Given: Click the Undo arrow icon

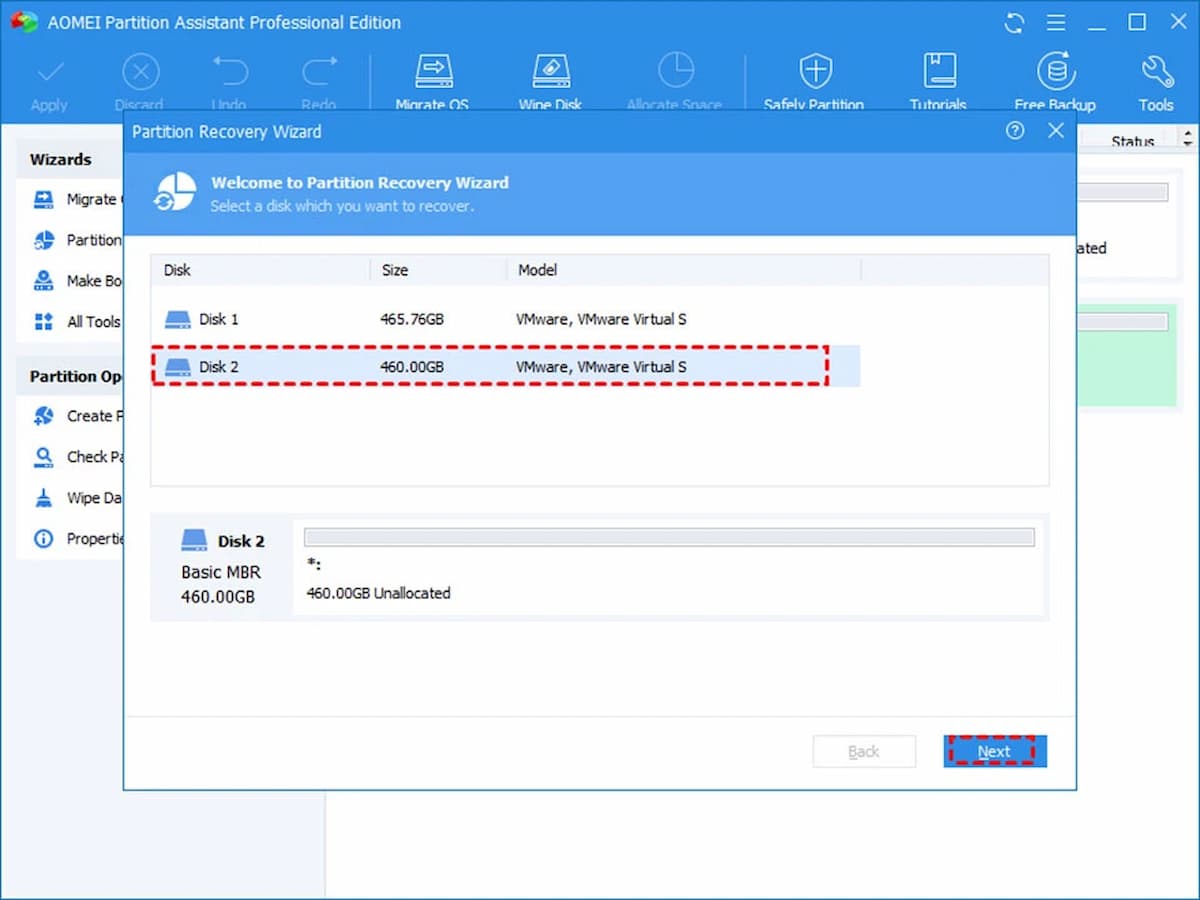Looking at the screenshot, I should (229, 80).
